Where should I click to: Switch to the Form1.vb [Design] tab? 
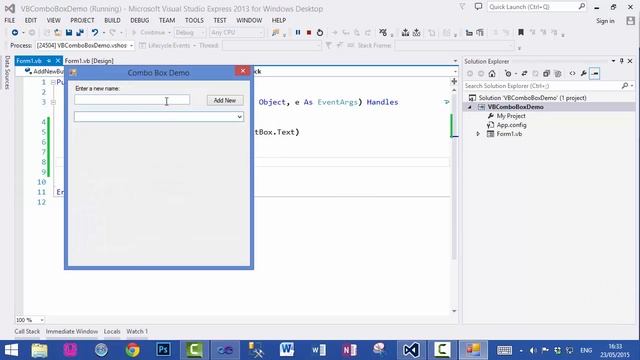pos(89,61)
